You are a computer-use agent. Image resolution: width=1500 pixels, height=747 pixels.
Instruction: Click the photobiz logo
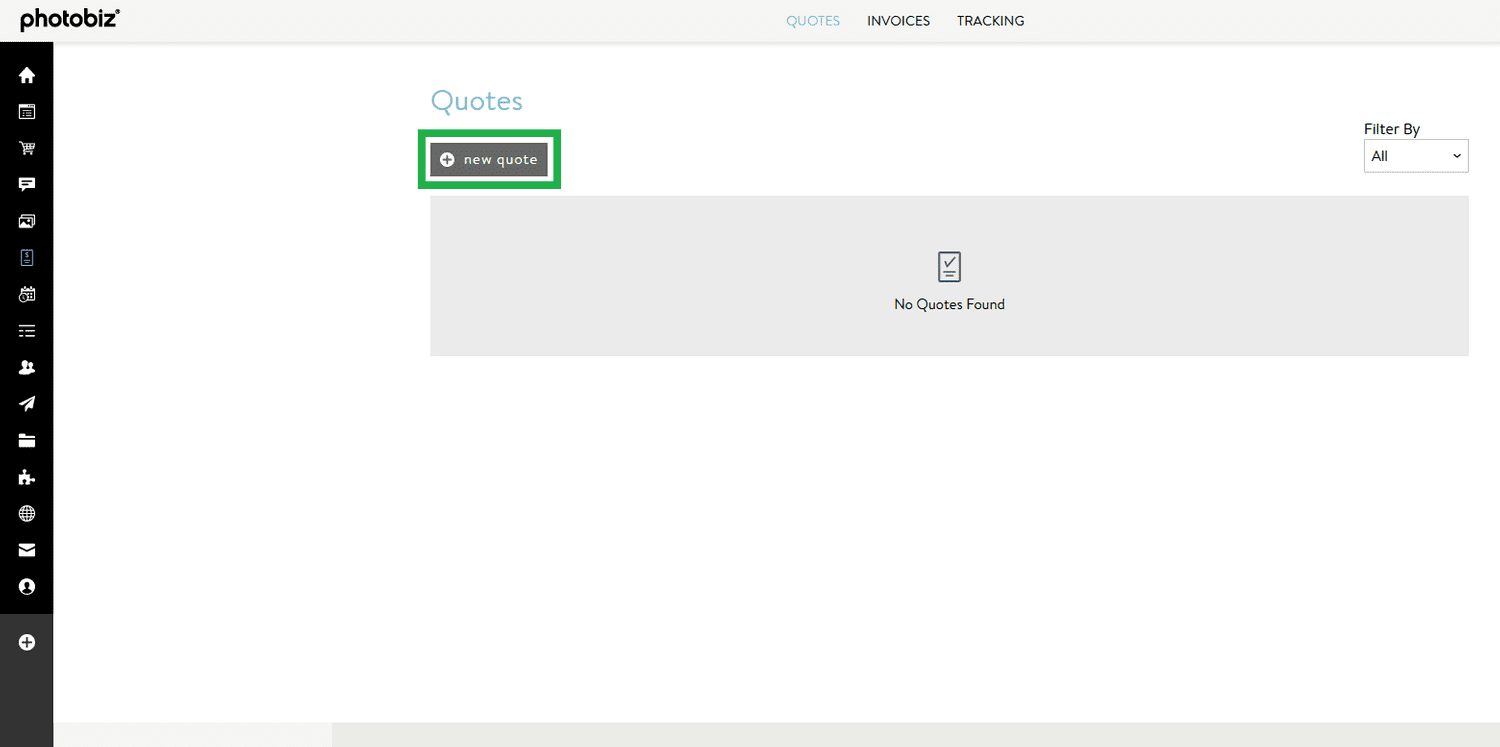click(70, 19)
